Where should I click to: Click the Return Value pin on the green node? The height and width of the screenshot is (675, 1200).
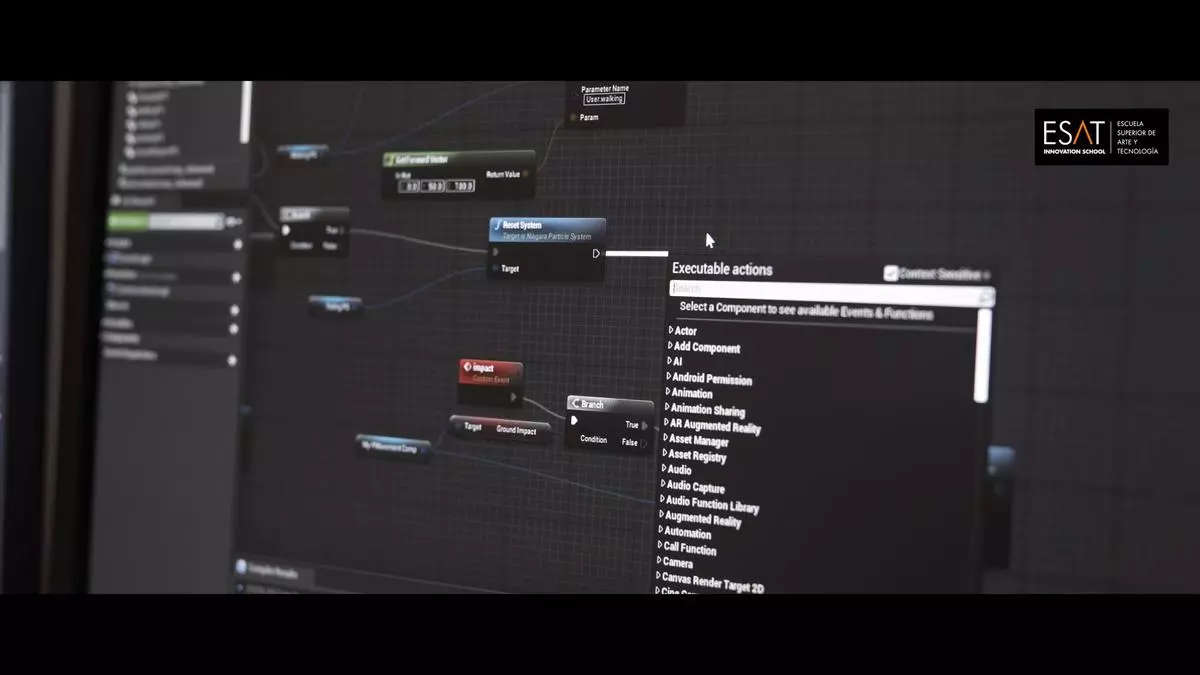coord(527,174)
